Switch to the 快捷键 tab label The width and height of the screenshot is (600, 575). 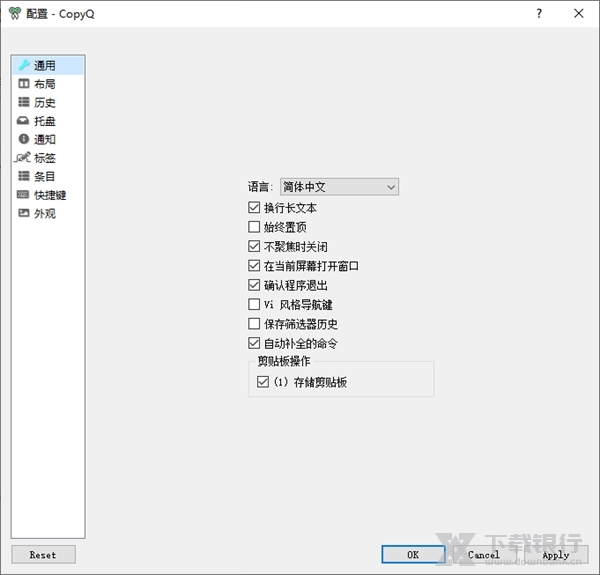tap(50, 195)
